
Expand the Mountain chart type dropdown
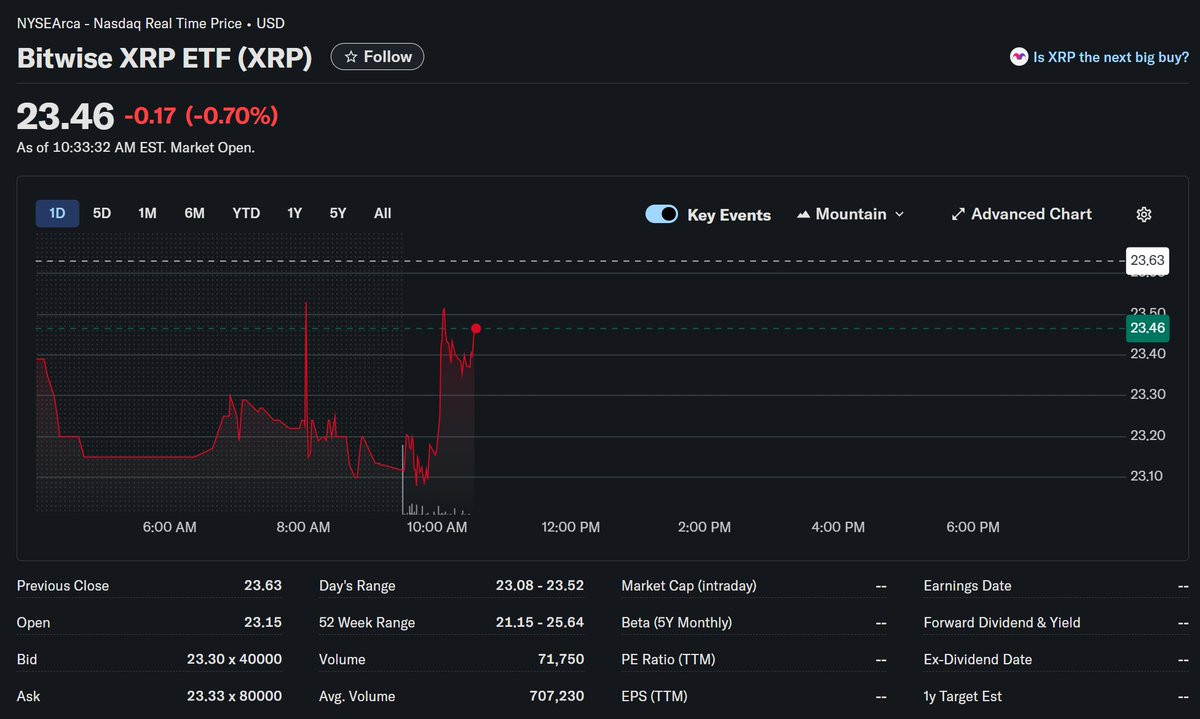coord(850,214)
